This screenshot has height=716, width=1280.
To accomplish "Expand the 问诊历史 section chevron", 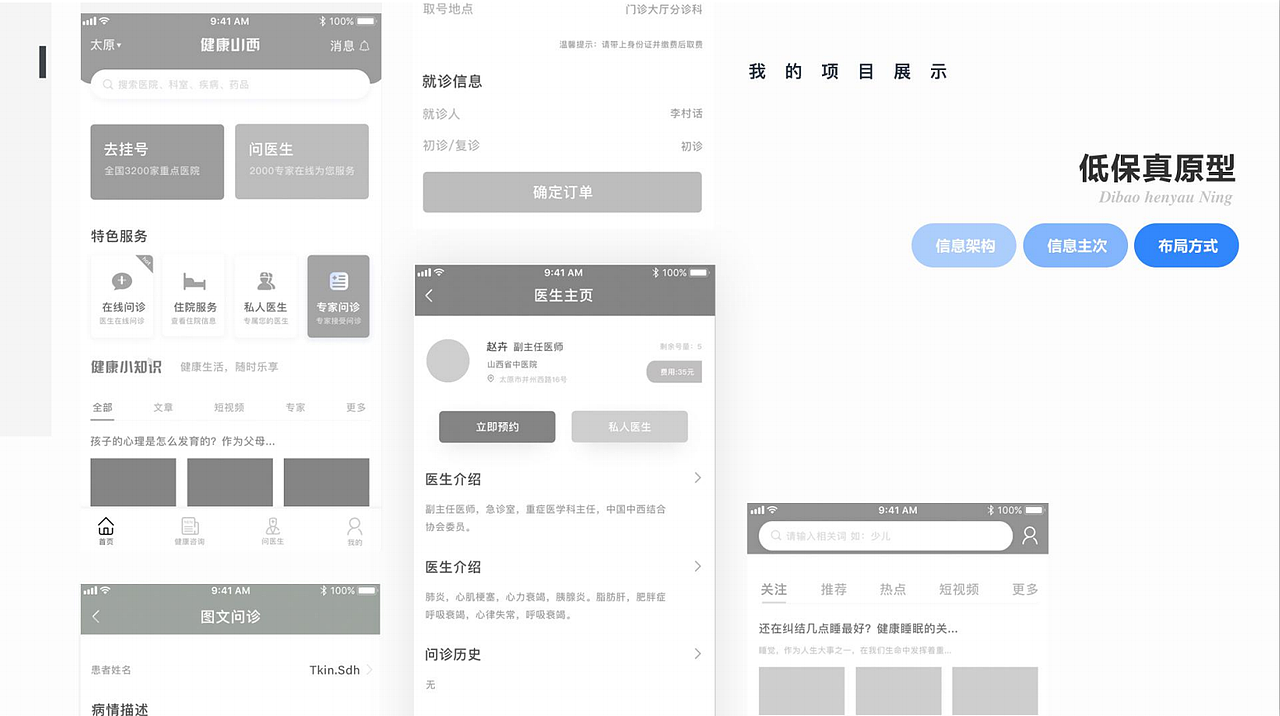I will pos(698,654).
